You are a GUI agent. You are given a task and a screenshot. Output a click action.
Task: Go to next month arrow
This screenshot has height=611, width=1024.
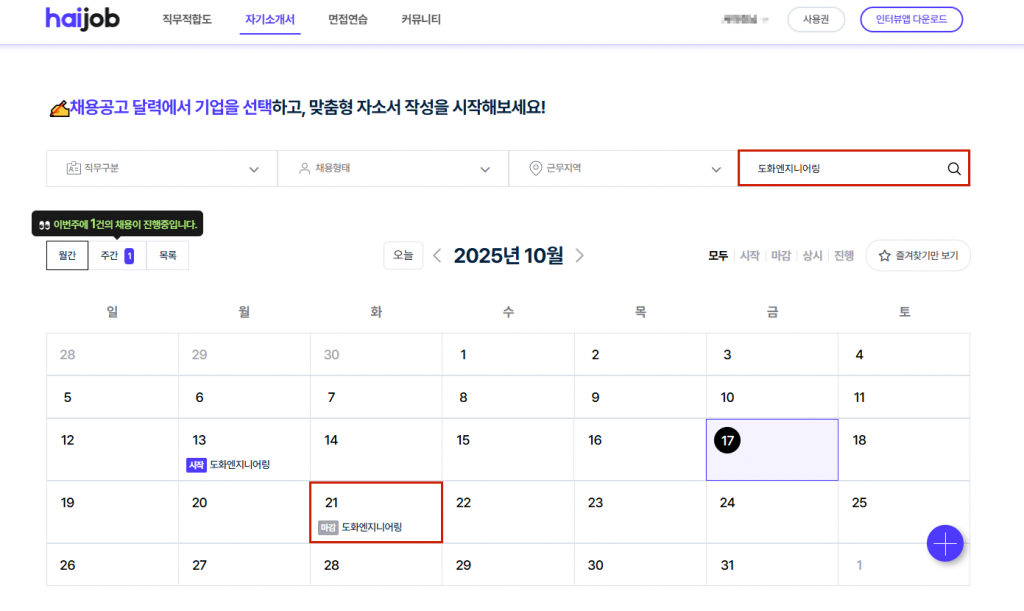580,256
